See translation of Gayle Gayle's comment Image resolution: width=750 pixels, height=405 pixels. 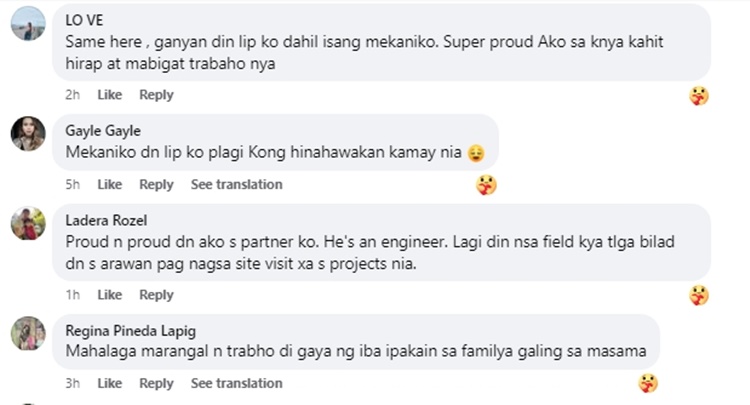237,185
